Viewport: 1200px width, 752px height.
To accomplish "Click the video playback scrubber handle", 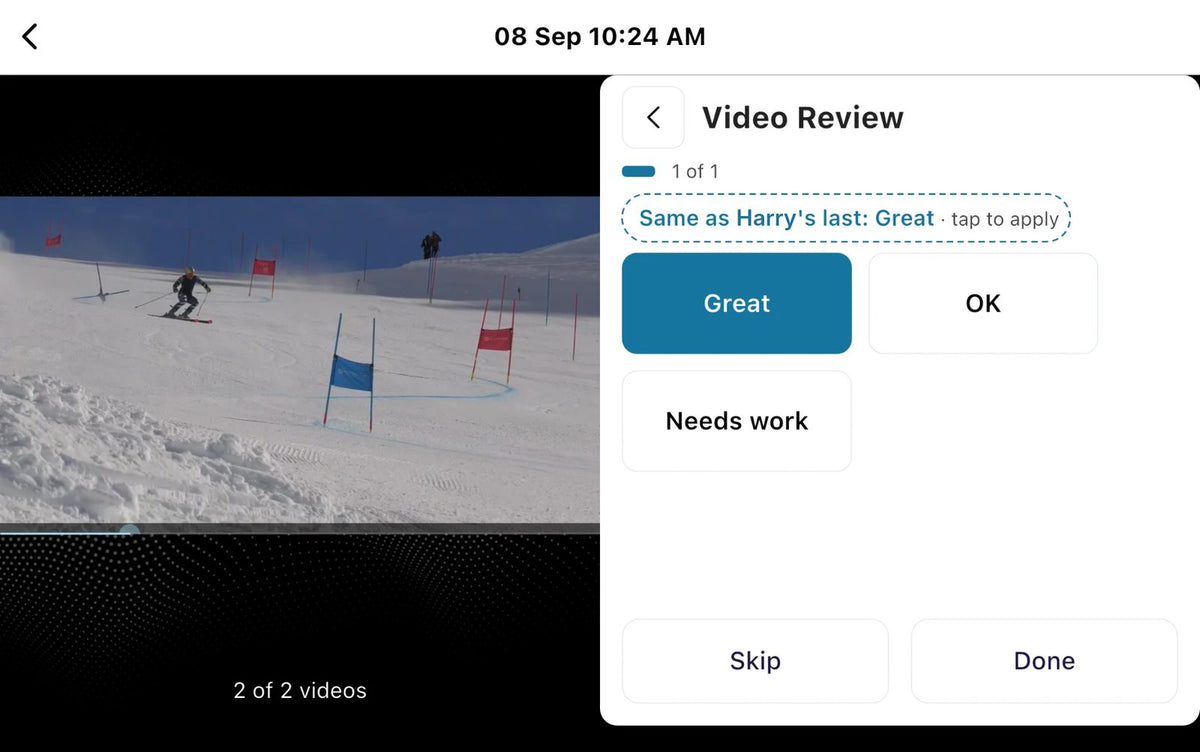I will pyautogui.click(x=129, y=532).
